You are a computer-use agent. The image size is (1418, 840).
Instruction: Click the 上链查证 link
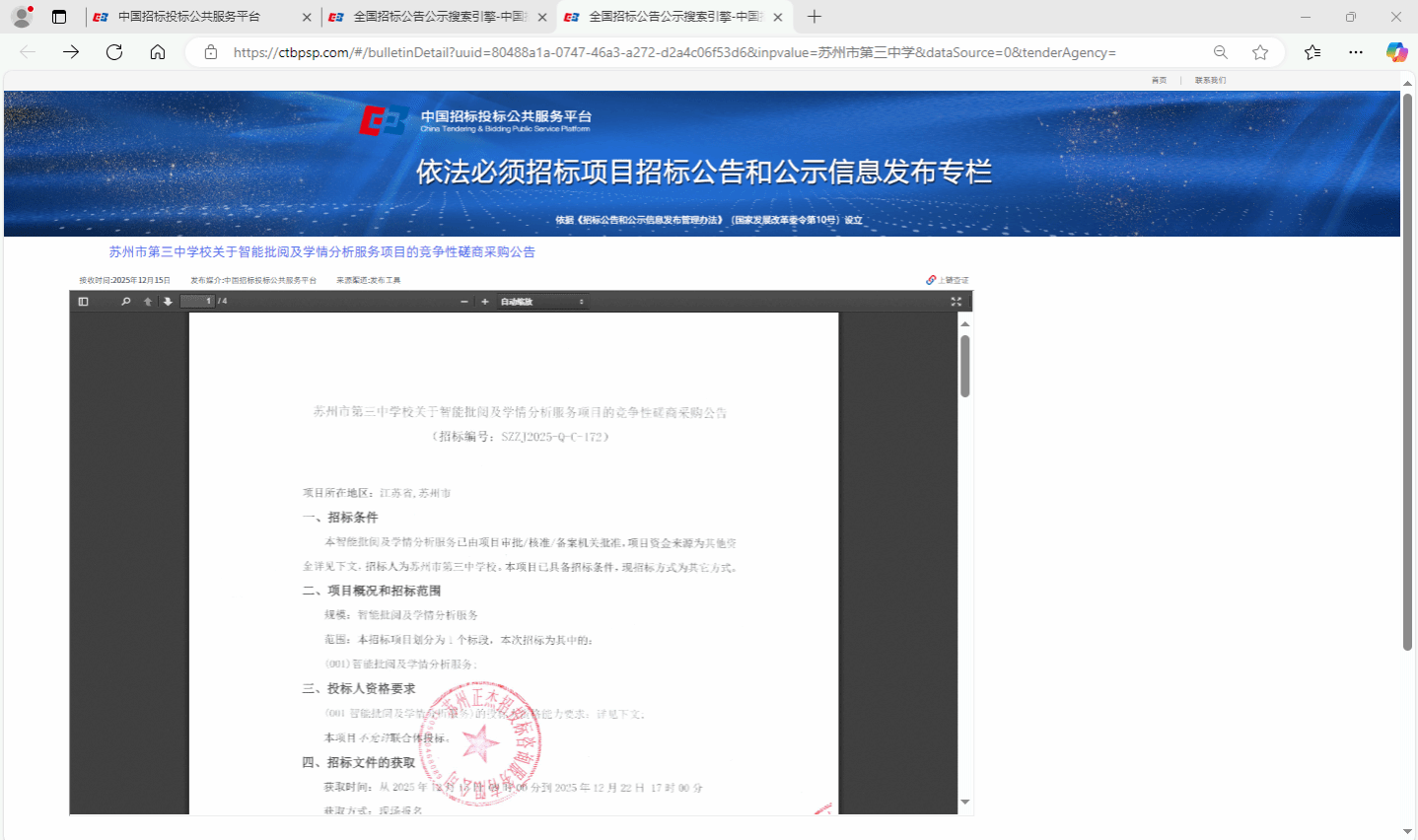pyautogui.click(x=948, y=280)
